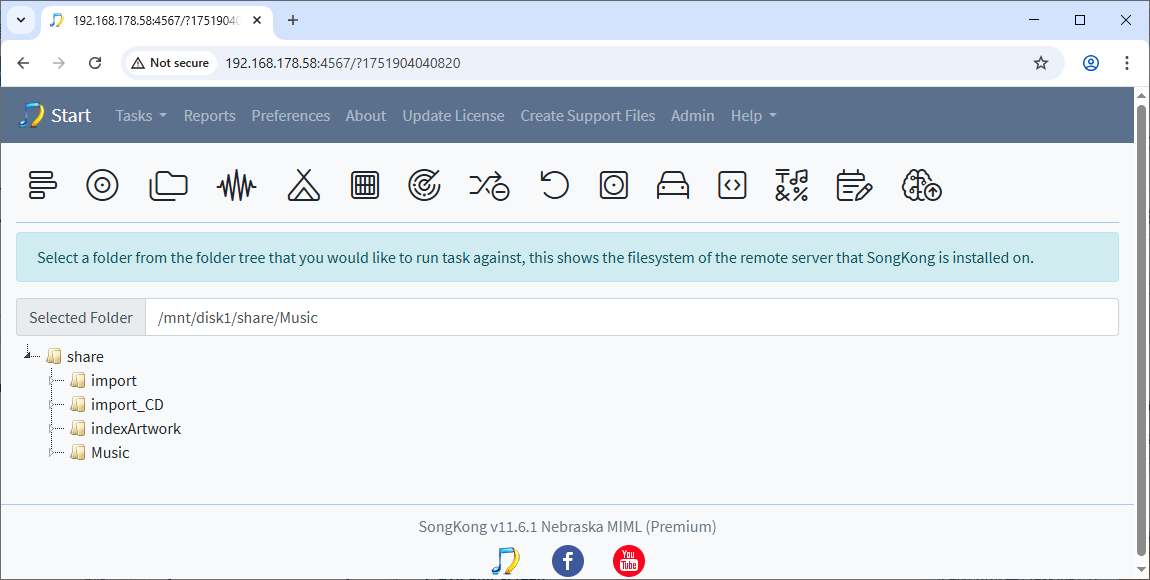Image resolution: width=1150 pixels, height=580 pixels.
Task: Go back in browser history
Action: click(23, 63)
